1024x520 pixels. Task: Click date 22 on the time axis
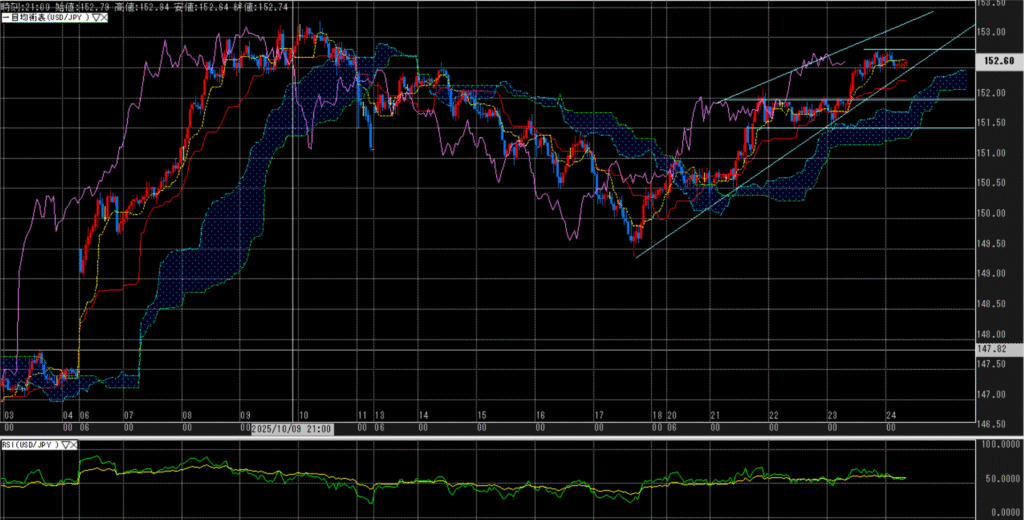click(x=774, y=414)
